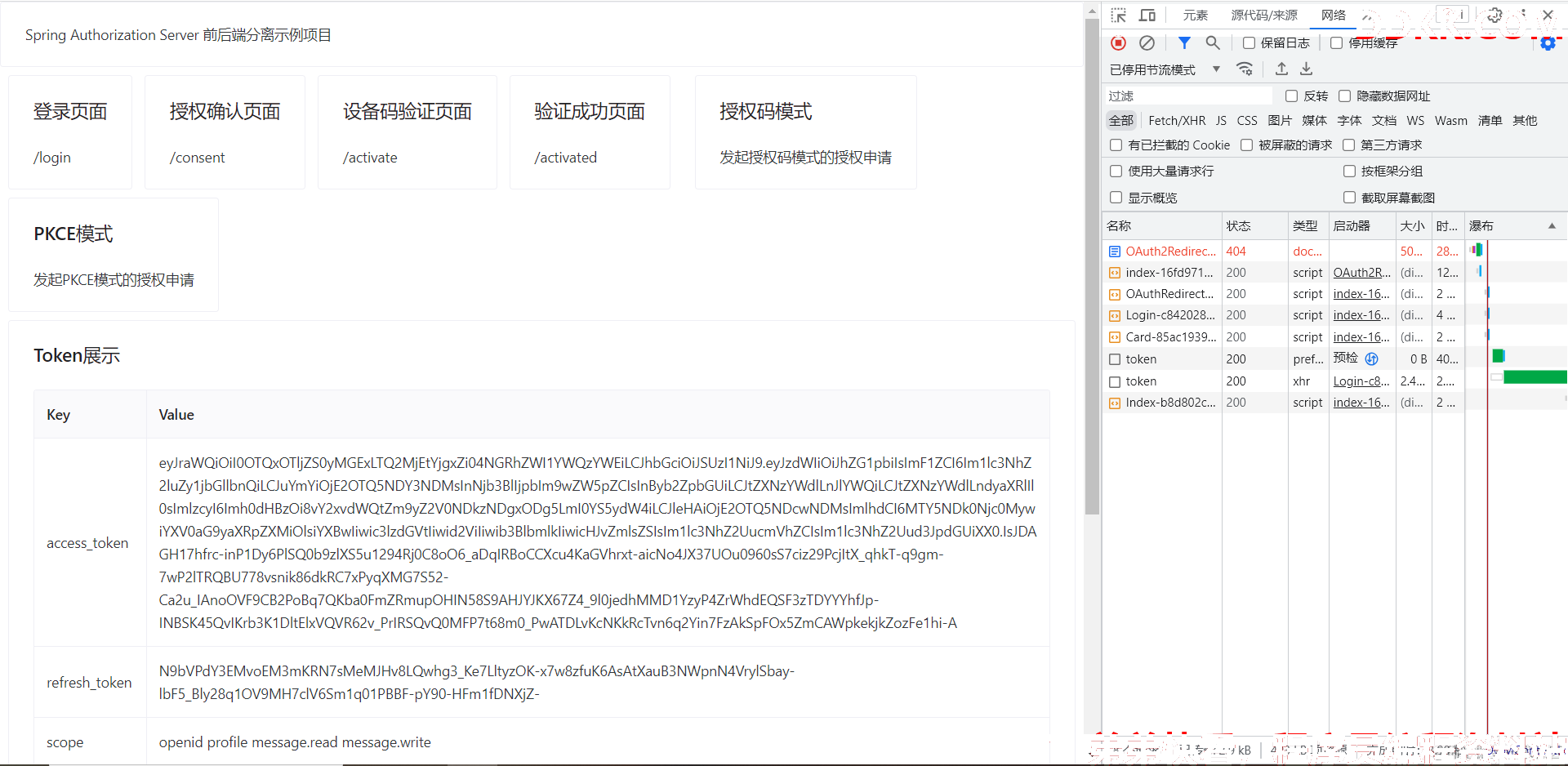Click the access_token key cell
The height and width of the screenshot is (766, 1568).
coord(90,543)
